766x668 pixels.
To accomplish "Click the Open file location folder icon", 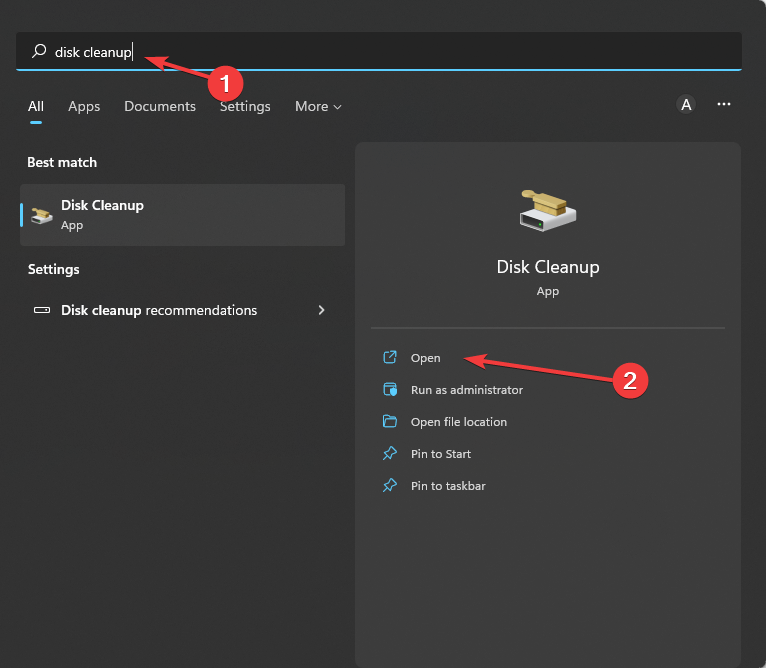I will (x=390, y=421).
